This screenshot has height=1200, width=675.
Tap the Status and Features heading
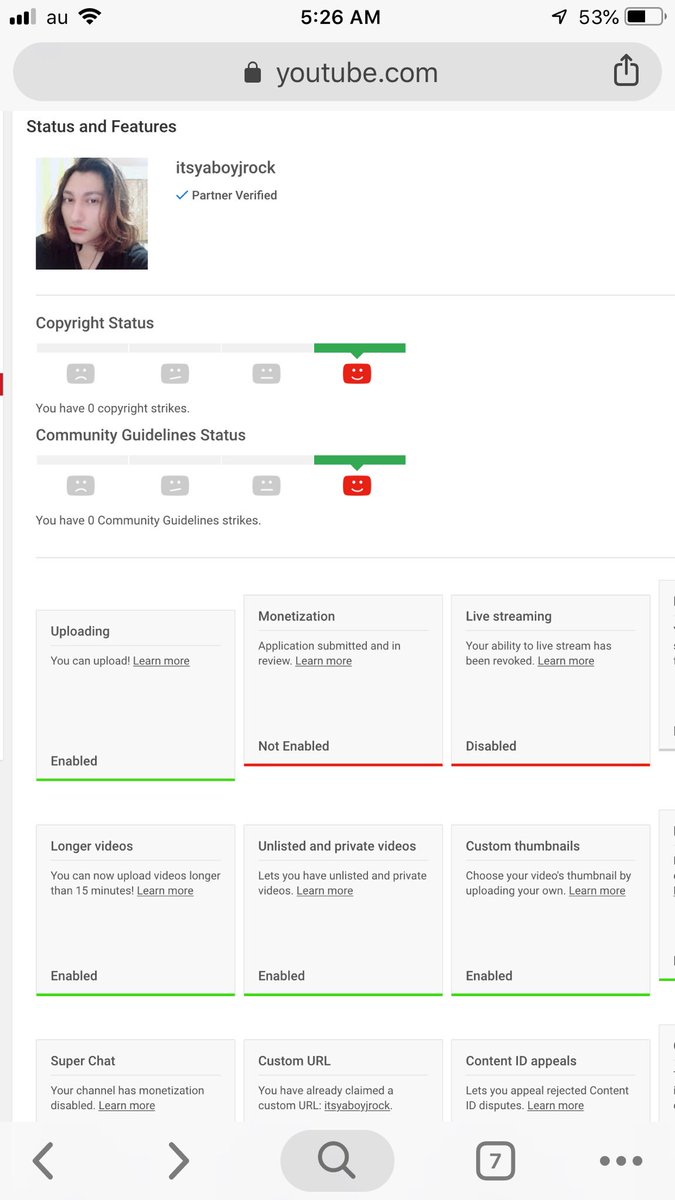tap(101, 126)
